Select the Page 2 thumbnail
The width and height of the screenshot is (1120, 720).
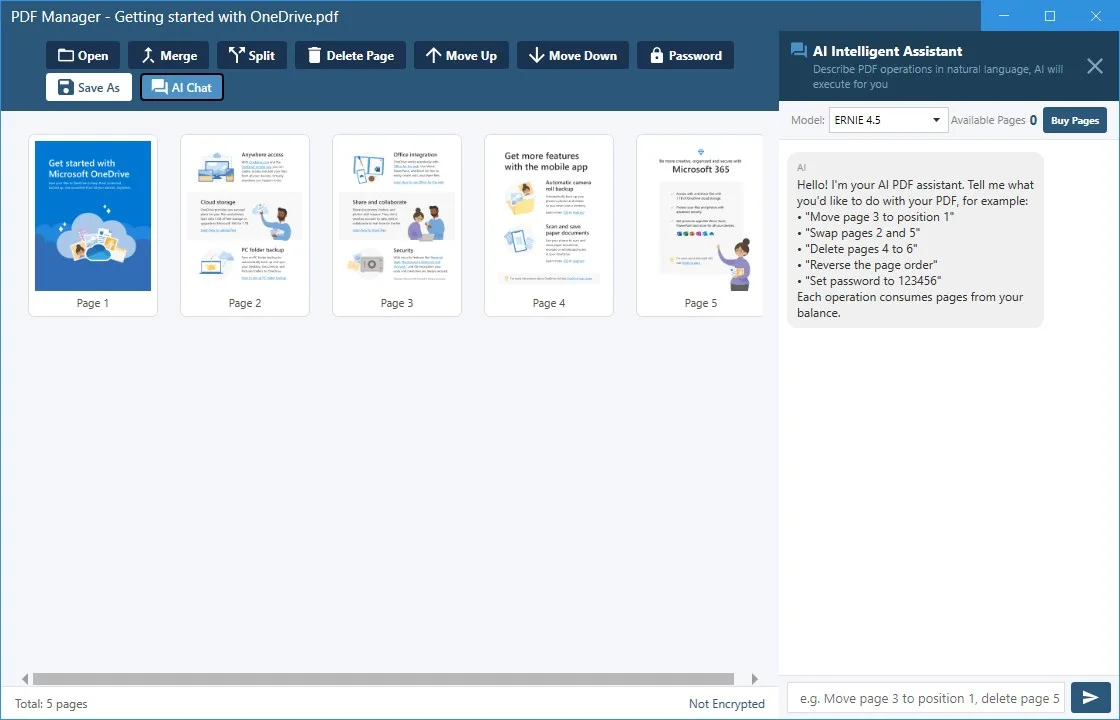click(x=245, y=226)
